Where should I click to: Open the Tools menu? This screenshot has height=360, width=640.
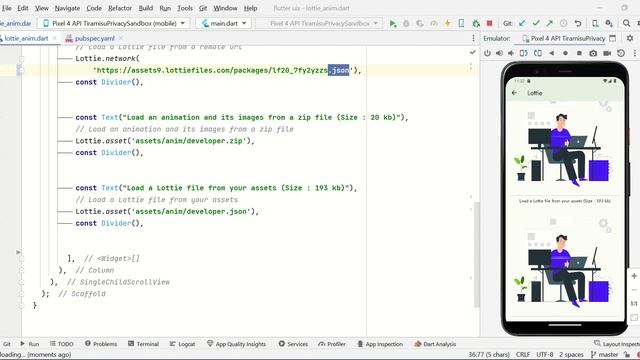[185, 8]
